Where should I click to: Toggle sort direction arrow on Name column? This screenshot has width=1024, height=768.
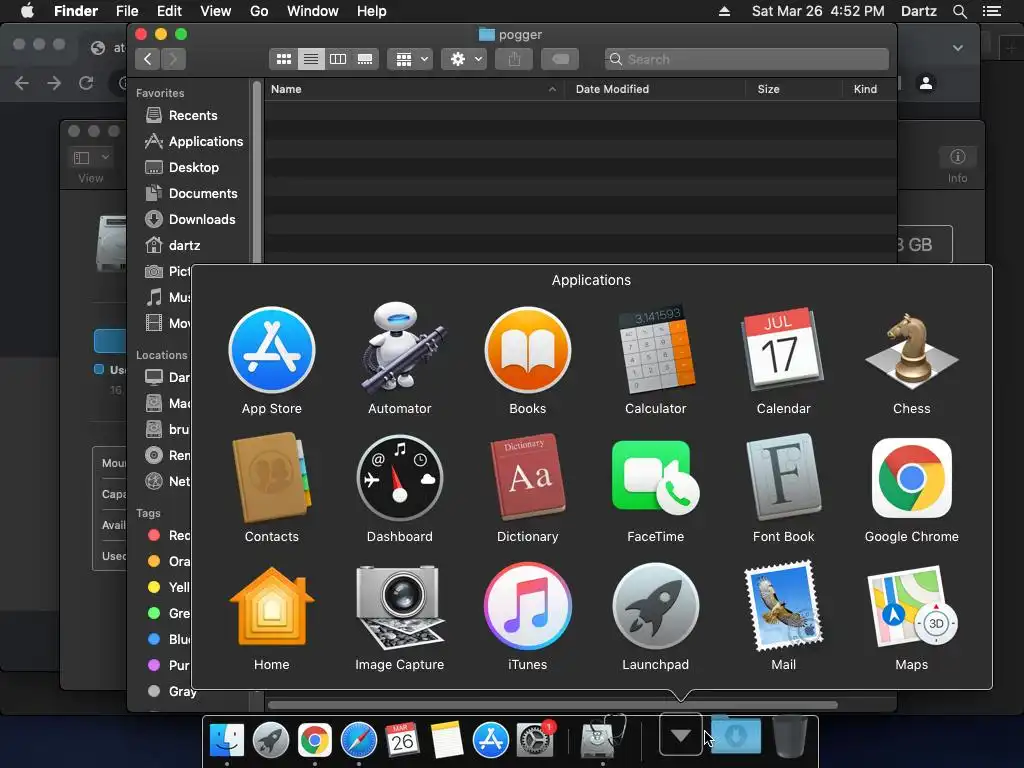coord(552,89)
